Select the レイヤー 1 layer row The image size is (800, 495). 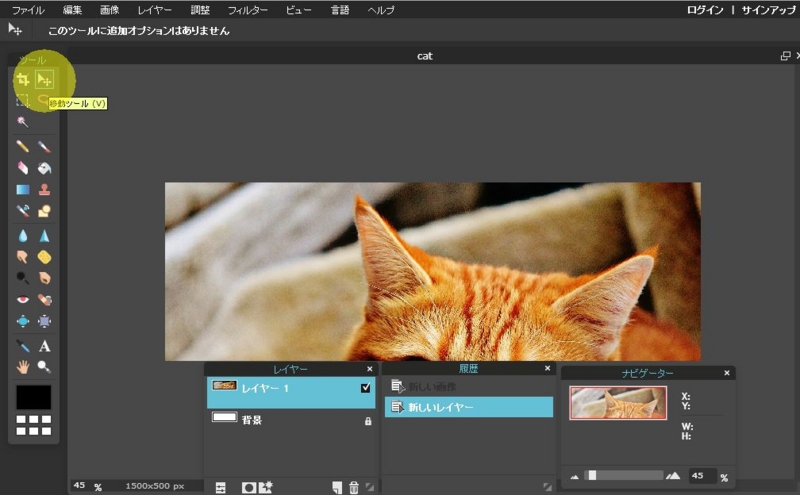[291, 392]
